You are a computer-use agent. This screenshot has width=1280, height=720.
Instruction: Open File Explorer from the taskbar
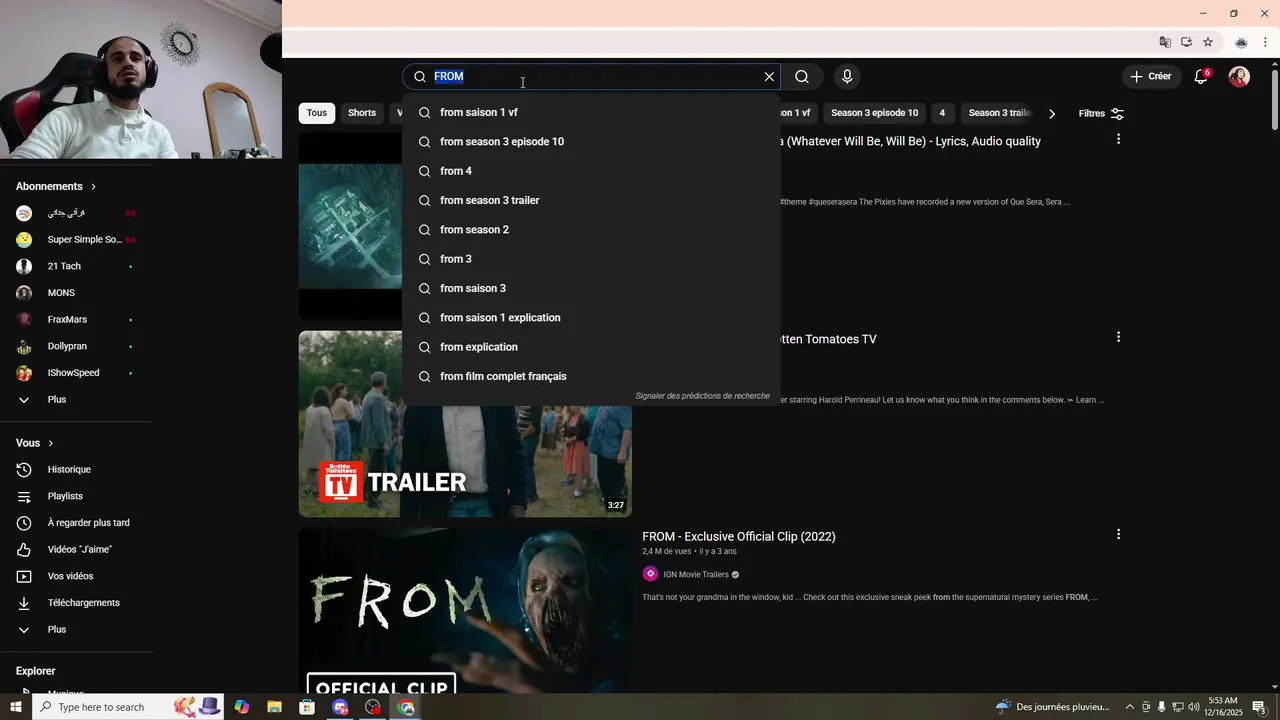point(274,707)
